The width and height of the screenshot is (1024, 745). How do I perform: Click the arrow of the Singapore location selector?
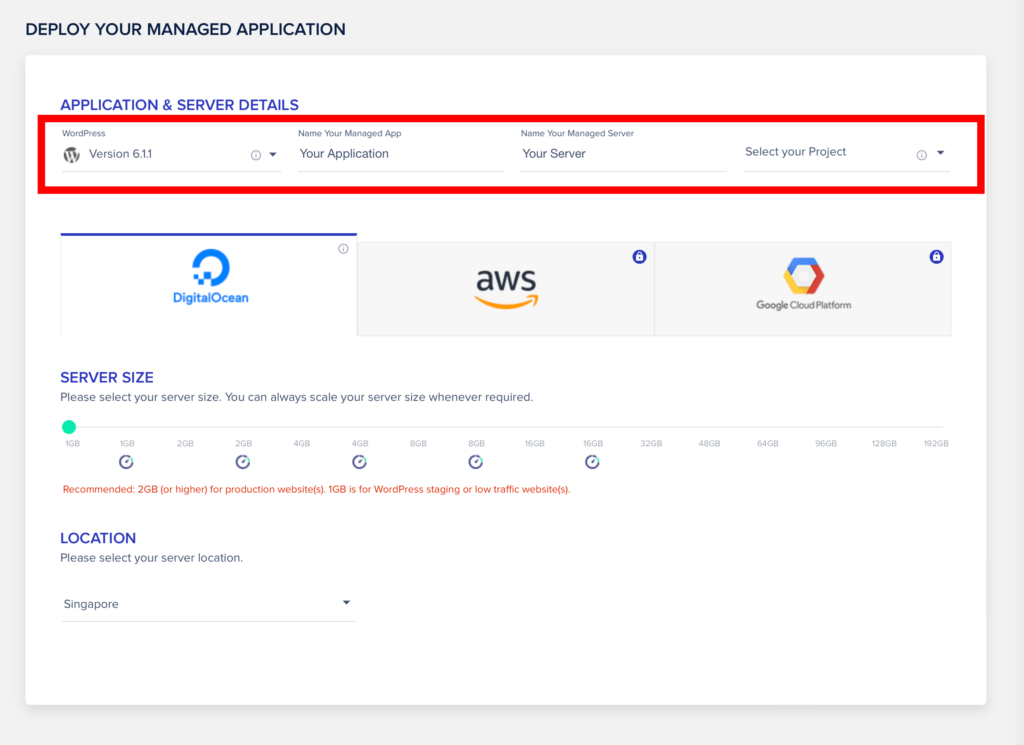coord(346,603)
